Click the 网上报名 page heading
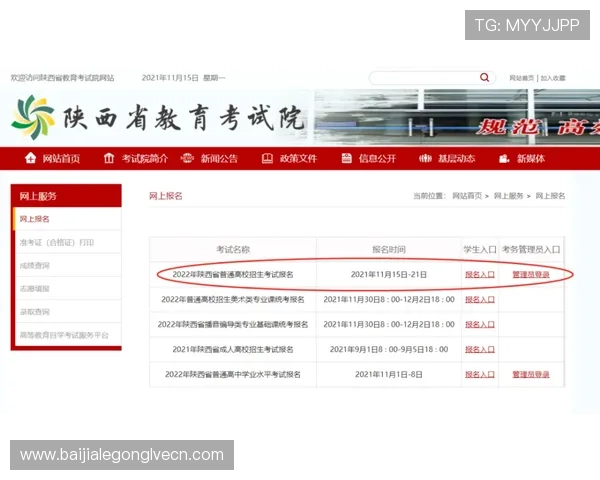 click(x=165, y=196)
